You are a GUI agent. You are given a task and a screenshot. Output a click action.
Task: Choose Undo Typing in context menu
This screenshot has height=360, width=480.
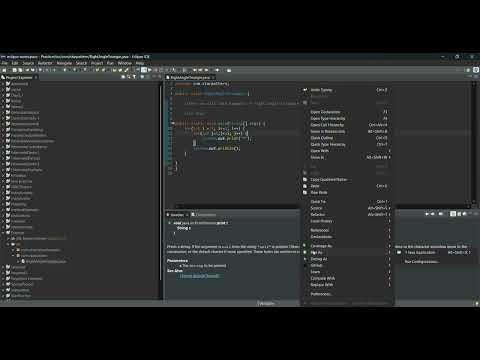[x=347, y=90]
